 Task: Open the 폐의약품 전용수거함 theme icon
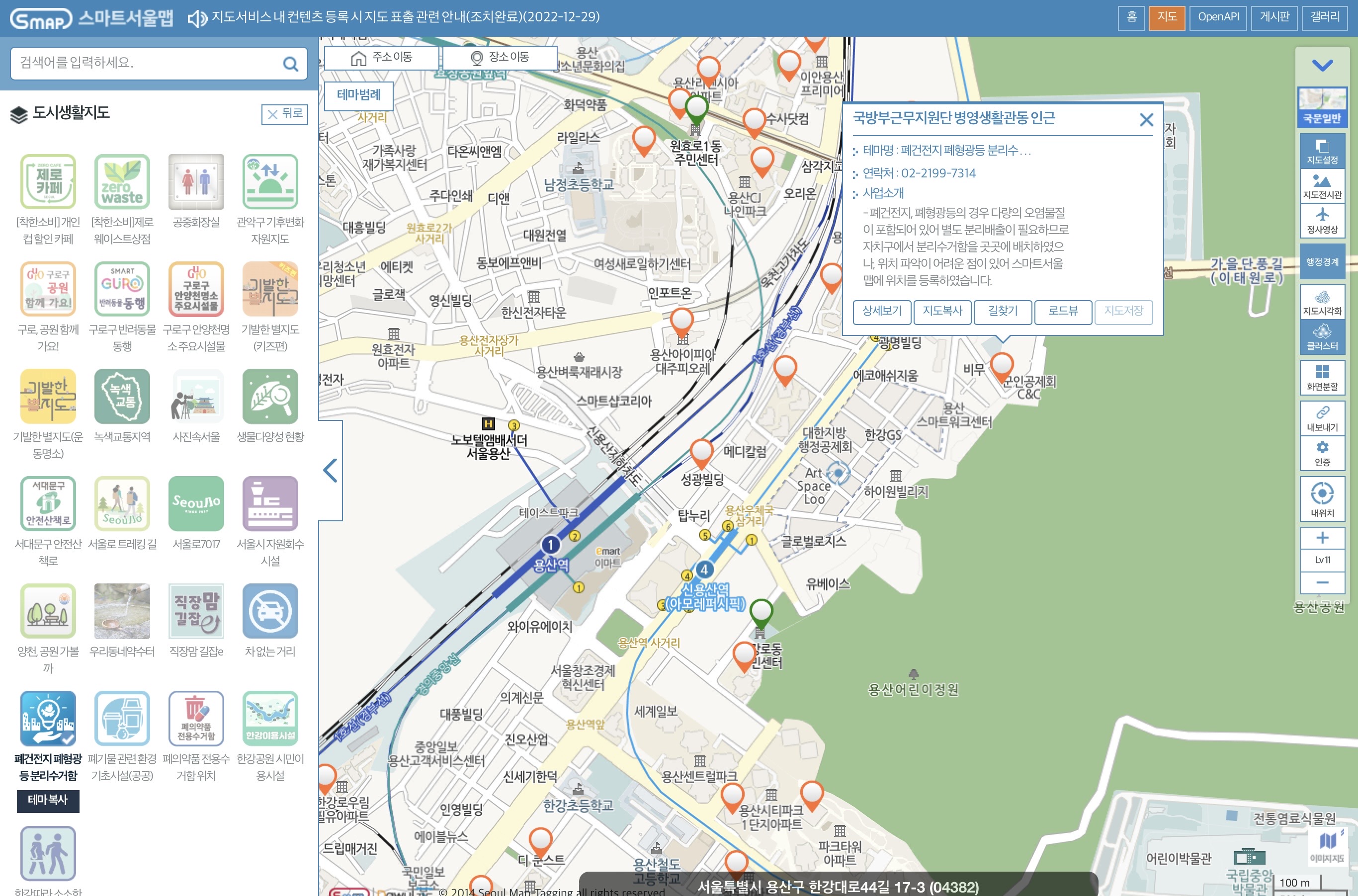pyautogui.click(x=196, y=718)
